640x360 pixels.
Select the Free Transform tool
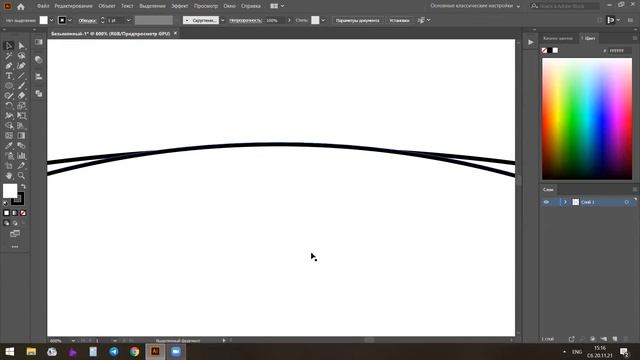pyautogui.click(x=21, y=116)
